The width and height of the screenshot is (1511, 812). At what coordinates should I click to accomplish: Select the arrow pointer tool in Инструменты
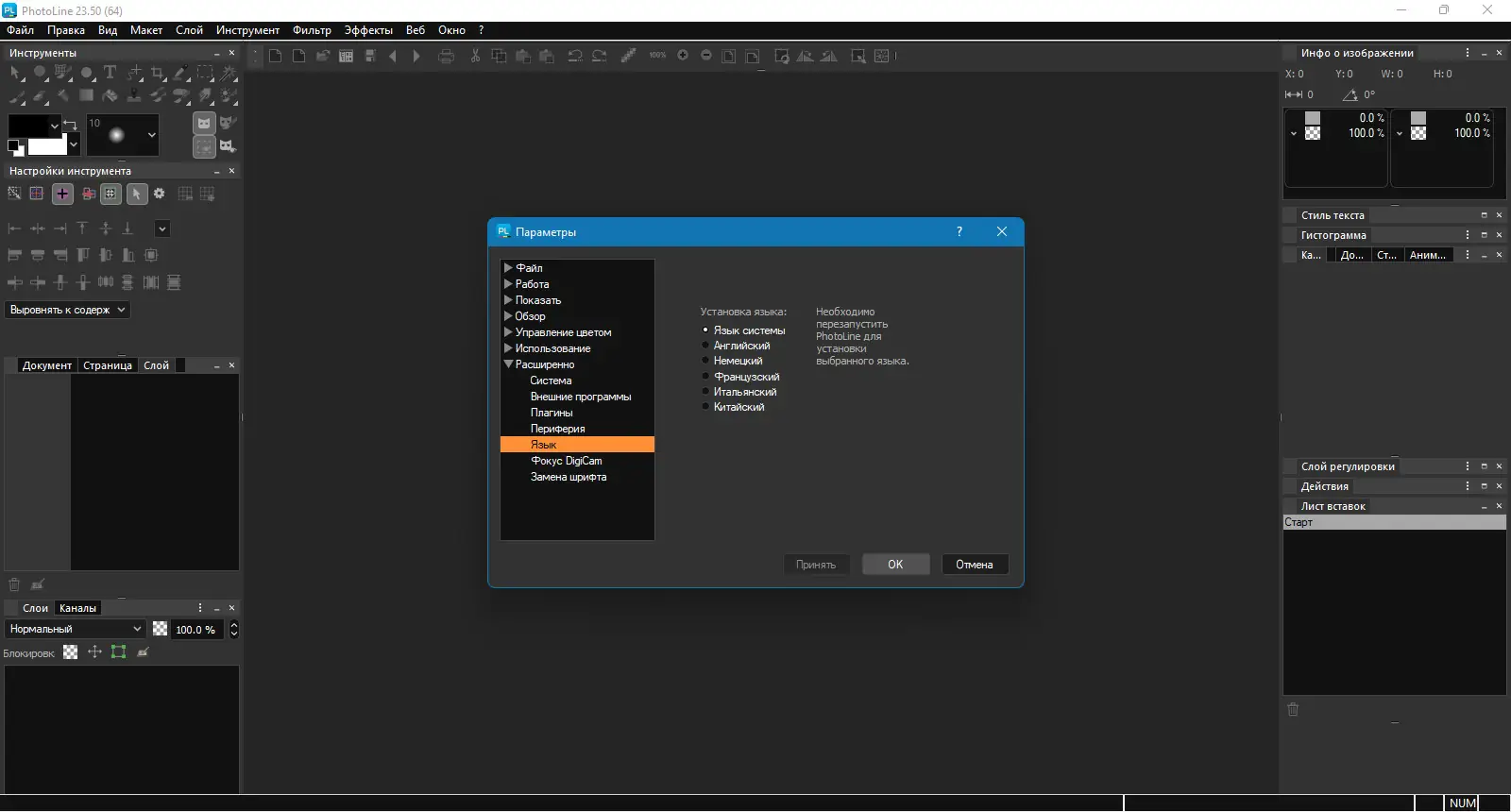pyautogui.click(x=16, y=73)
